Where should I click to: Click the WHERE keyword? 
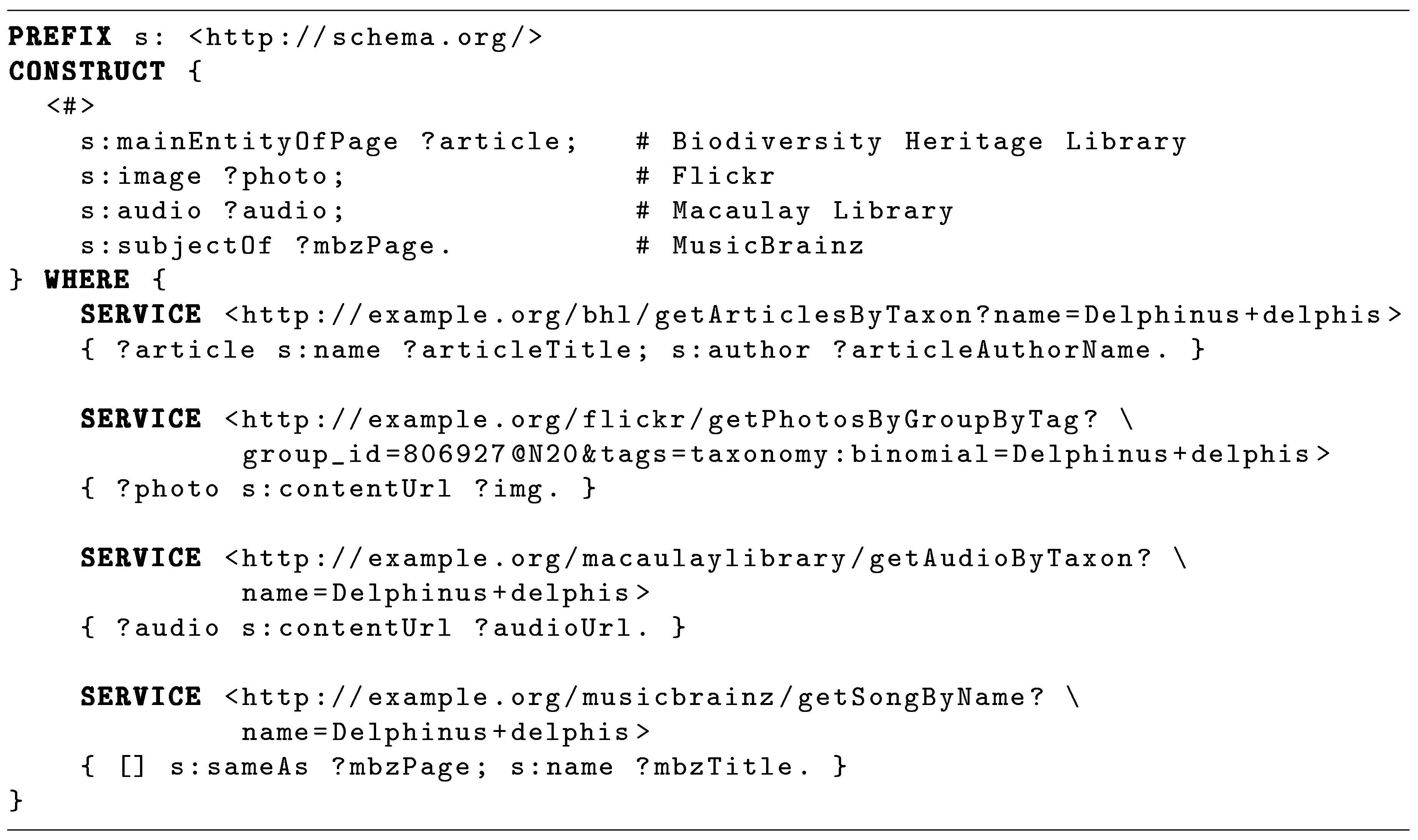click(87, 280)
